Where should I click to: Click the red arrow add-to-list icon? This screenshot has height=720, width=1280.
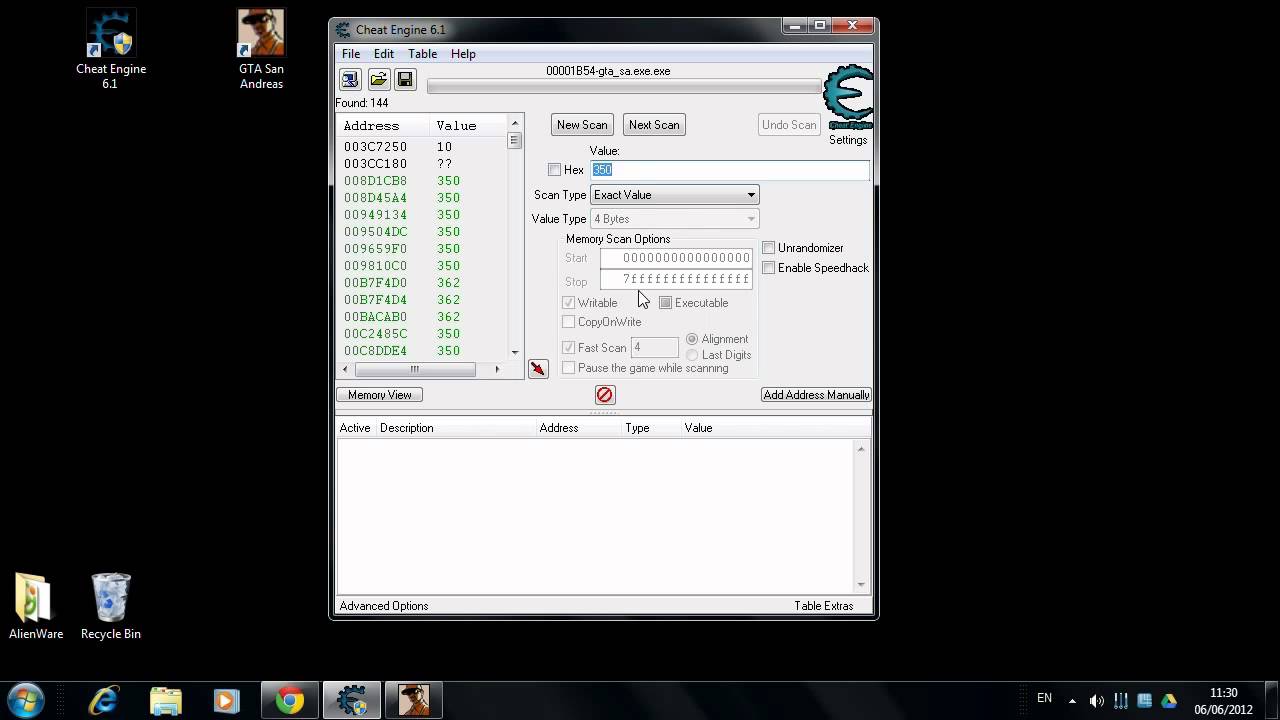pos(538,369)
